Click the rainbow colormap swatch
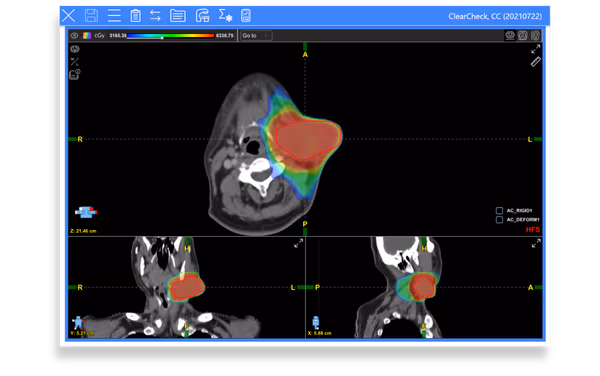 pyautogui.click(x=87, y=36)
